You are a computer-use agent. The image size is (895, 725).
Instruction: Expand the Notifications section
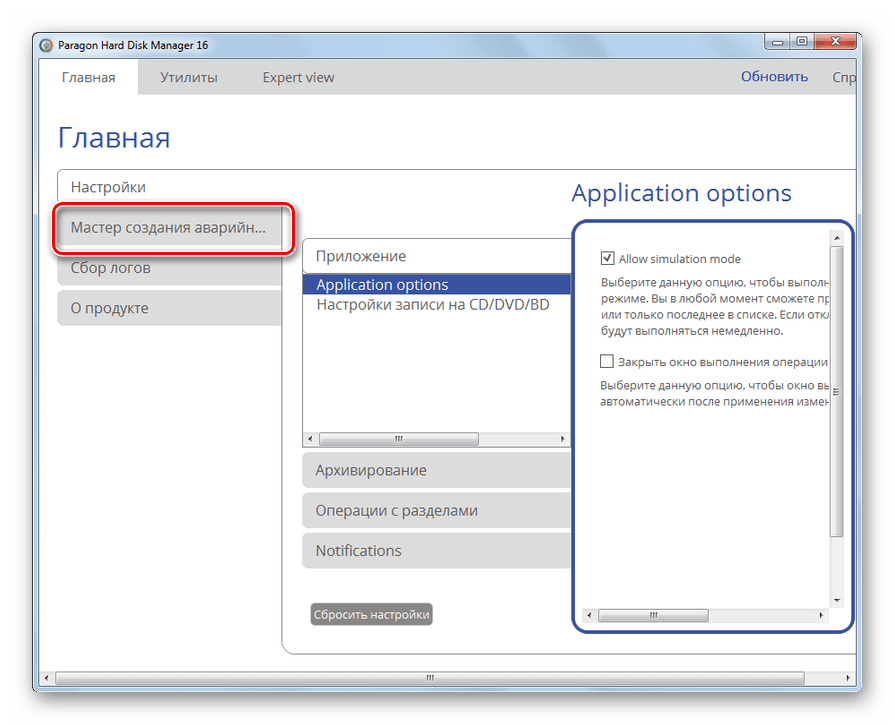[436, 550]
